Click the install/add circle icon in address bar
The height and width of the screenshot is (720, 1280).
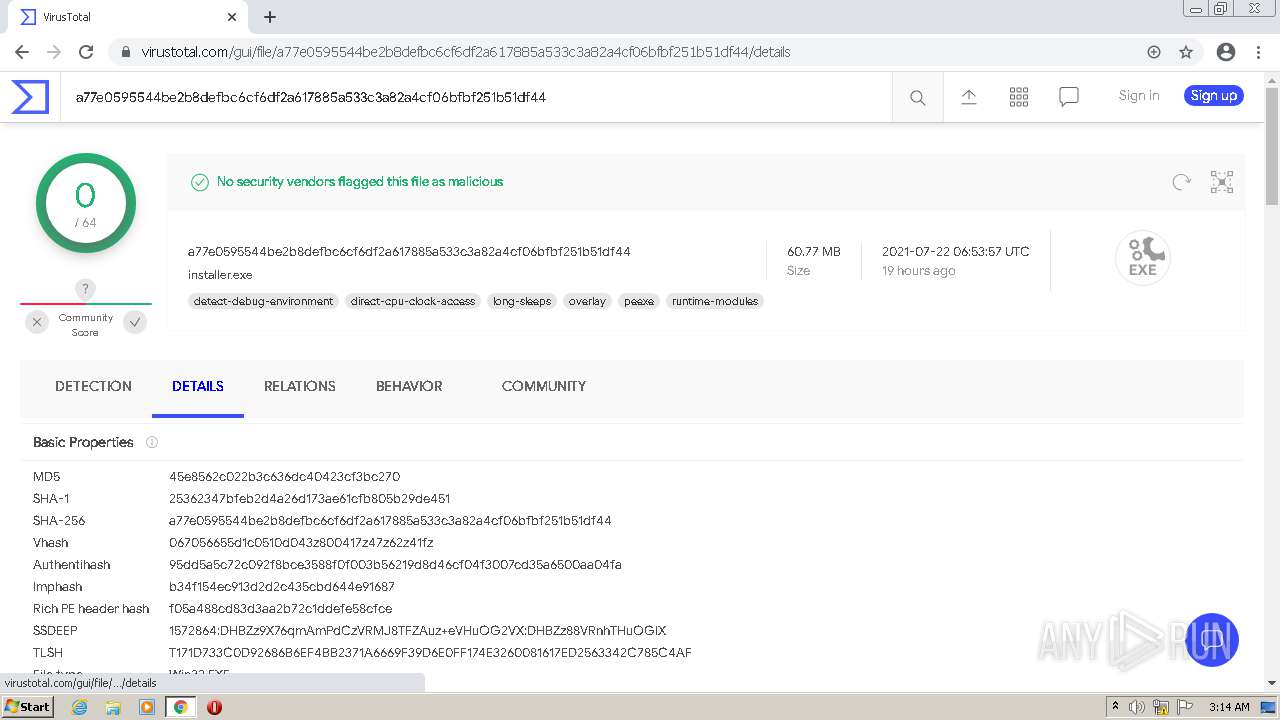(x=1154, y=52)
